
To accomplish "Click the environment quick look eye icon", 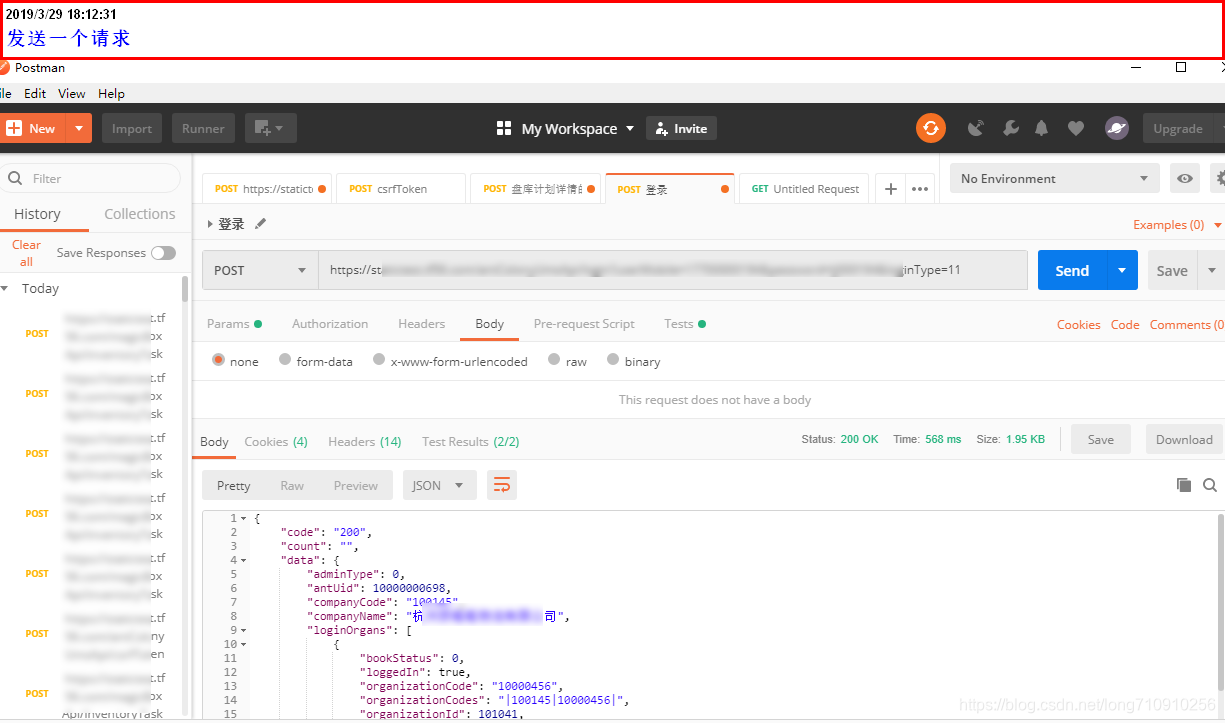I will click(x=1185, y=178).
